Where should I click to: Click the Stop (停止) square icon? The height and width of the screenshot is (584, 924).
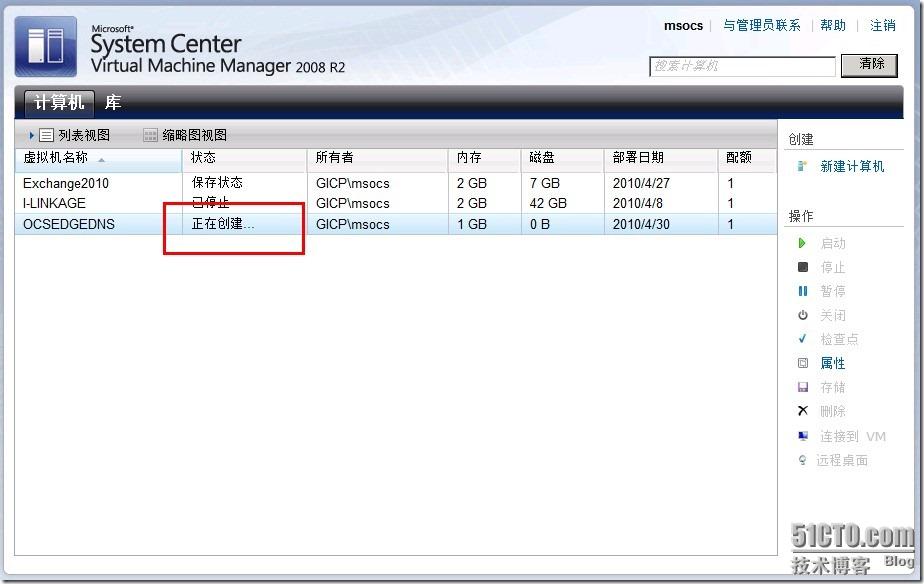click(x=803, y=267)
